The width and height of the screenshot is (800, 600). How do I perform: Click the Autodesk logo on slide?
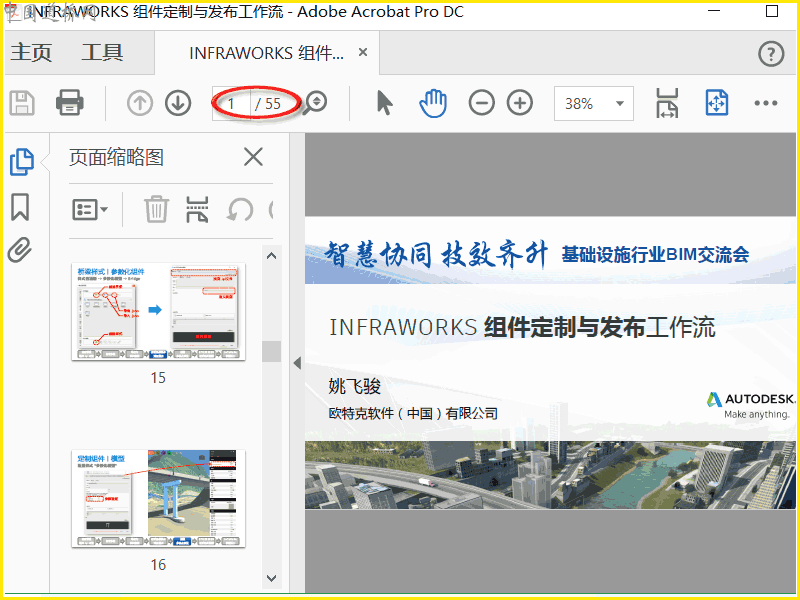751,406
